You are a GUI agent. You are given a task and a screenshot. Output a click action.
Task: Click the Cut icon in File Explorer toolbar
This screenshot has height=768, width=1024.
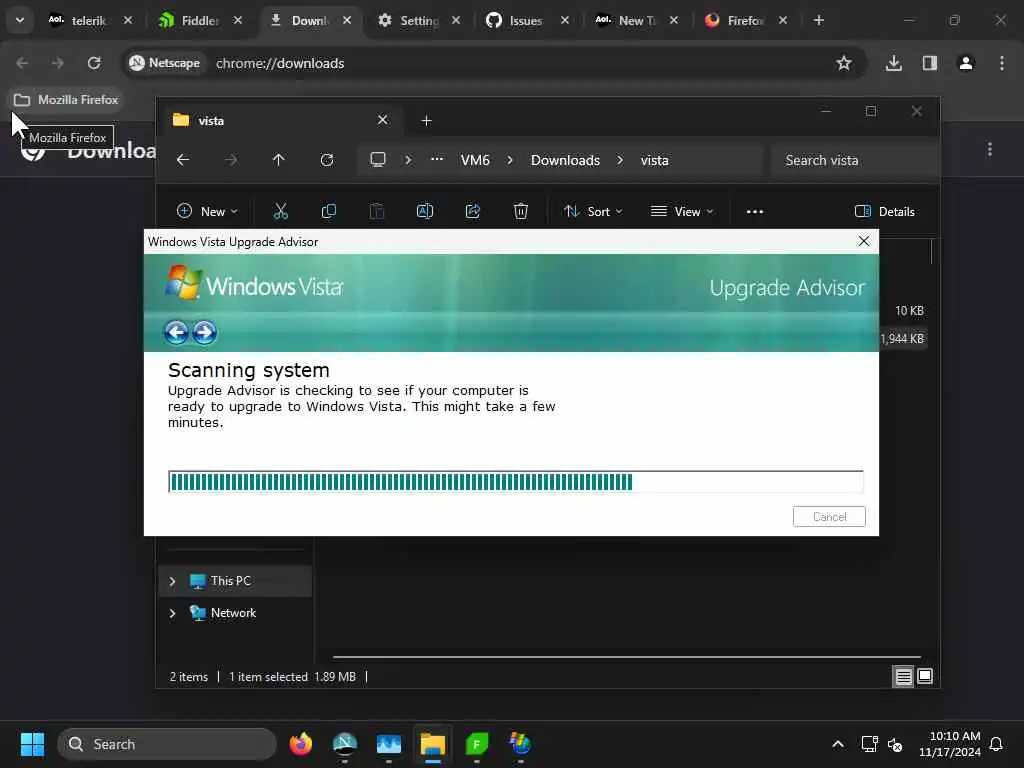pyautogui.click(x=281, y=211)
